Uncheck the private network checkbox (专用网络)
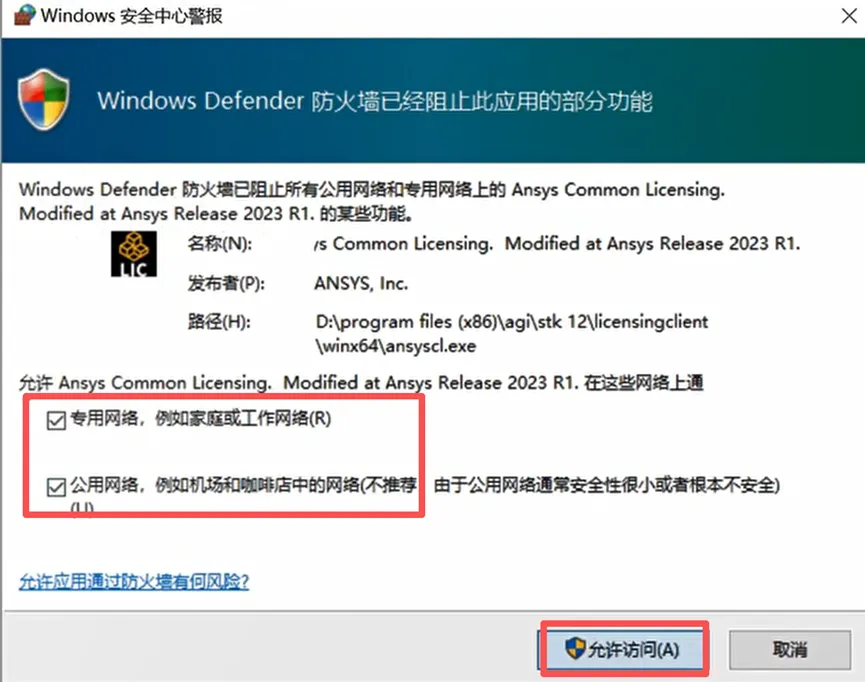The height and width of the screenshot is (682, 865). [x=56, y=420]
